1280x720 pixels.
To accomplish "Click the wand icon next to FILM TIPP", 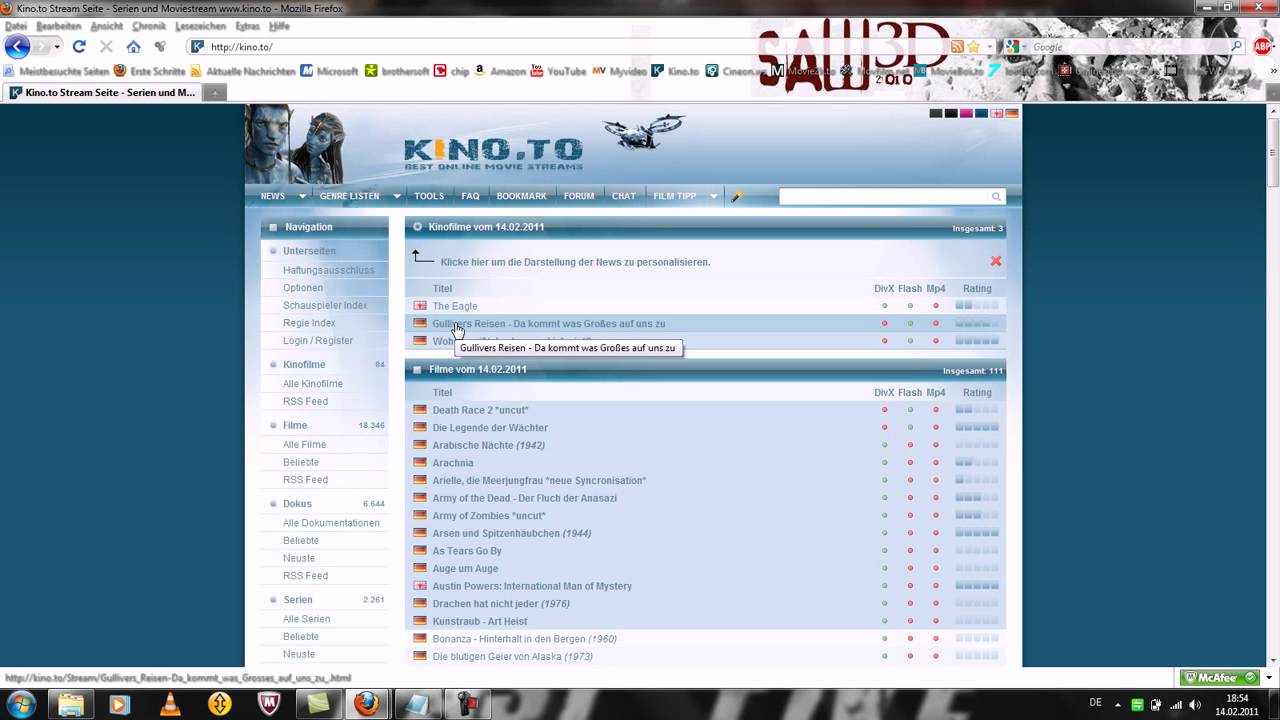I will (737, 196).
